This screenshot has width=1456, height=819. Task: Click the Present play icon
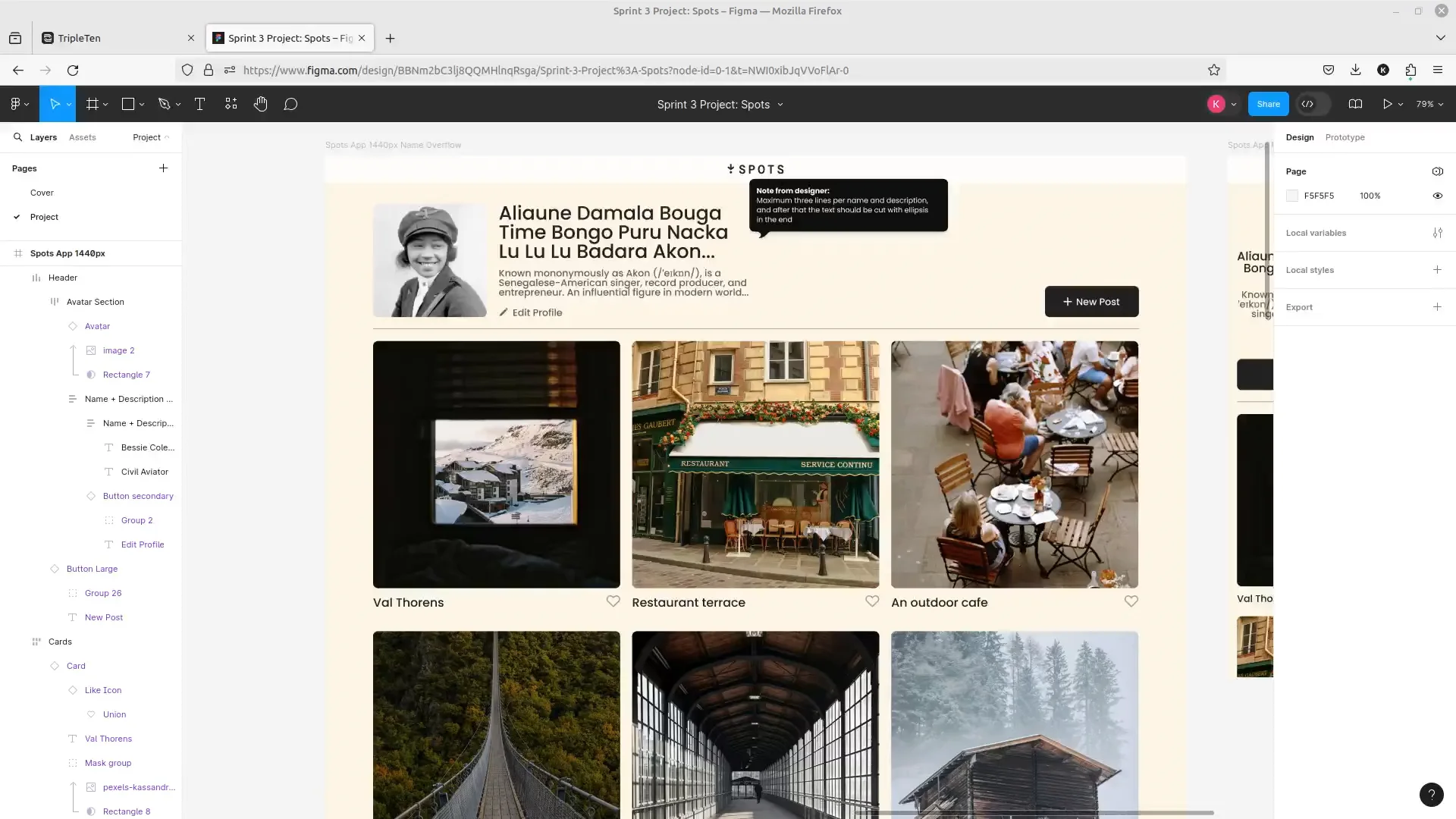pos(1387,105)
